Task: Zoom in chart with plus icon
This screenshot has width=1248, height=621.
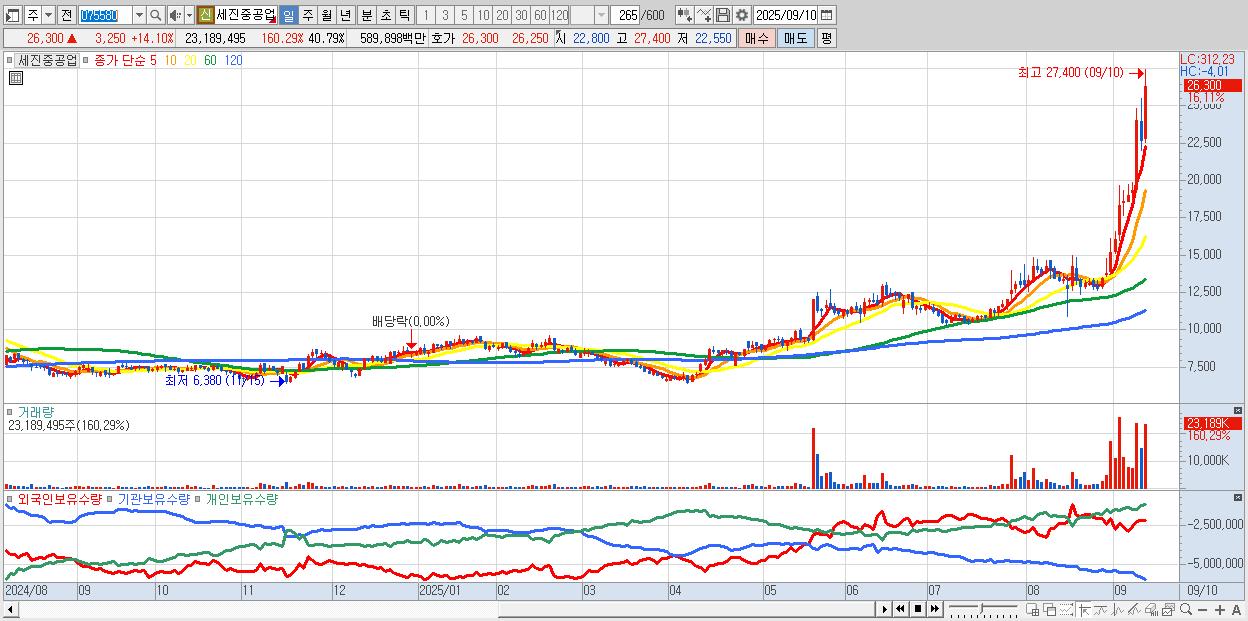Action: tap(1220, 610)
